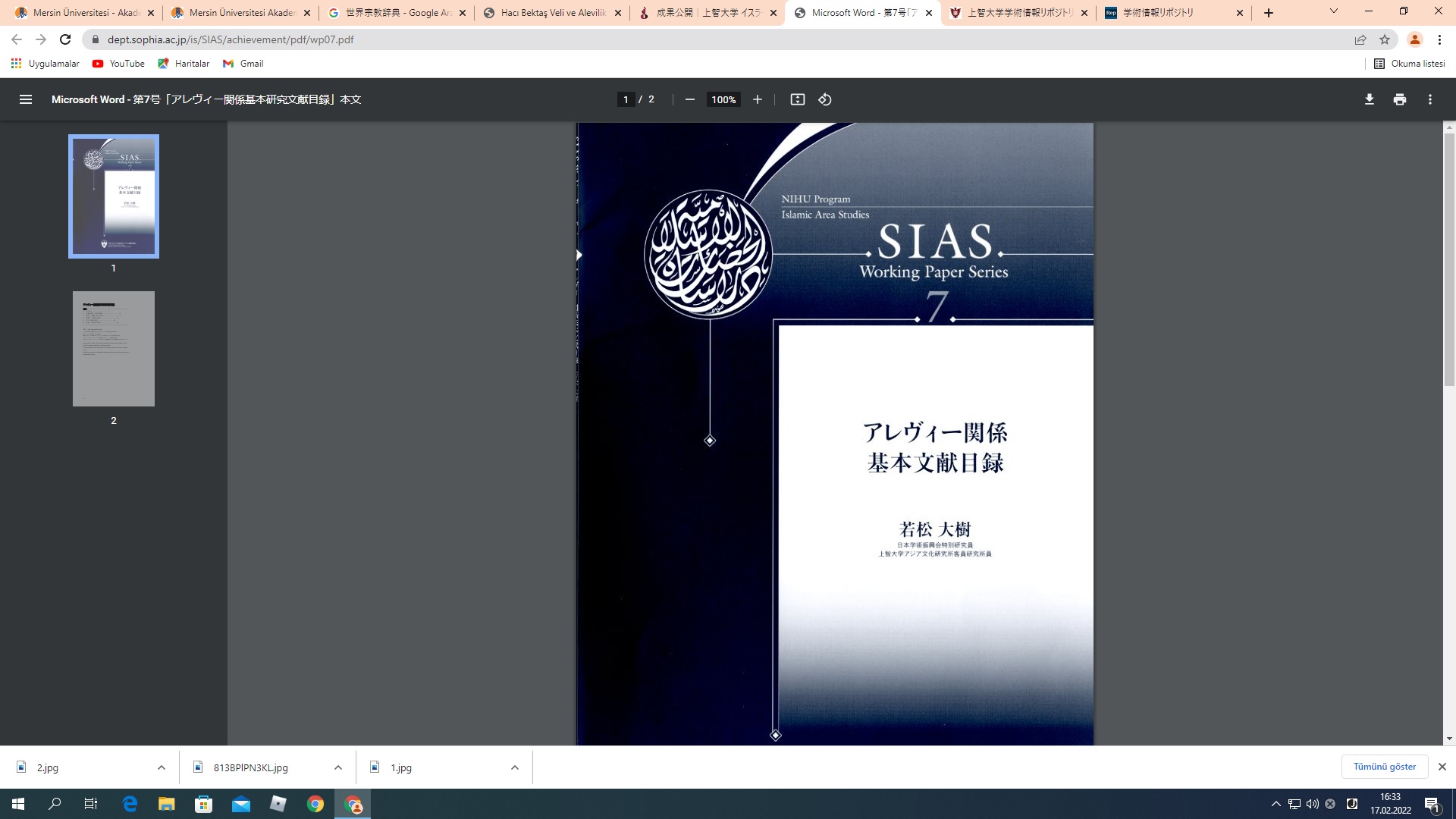The height and width of the screenshot is (819, 1456).
Task: Open a new browser tab
Action: point(1269,13)
